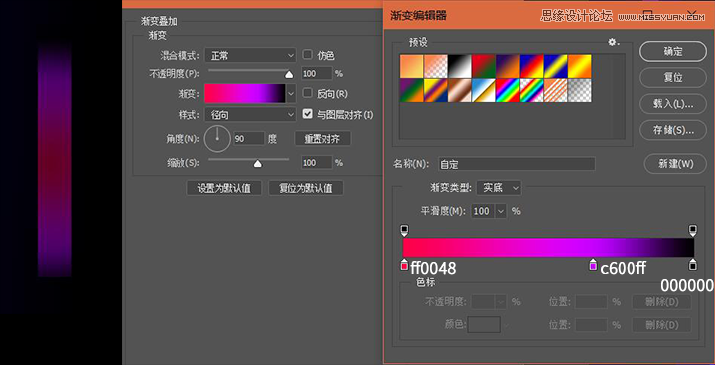Select the red-to-green gradient preset
This screenshot has width=715, height=365.
tap(483, 66)
